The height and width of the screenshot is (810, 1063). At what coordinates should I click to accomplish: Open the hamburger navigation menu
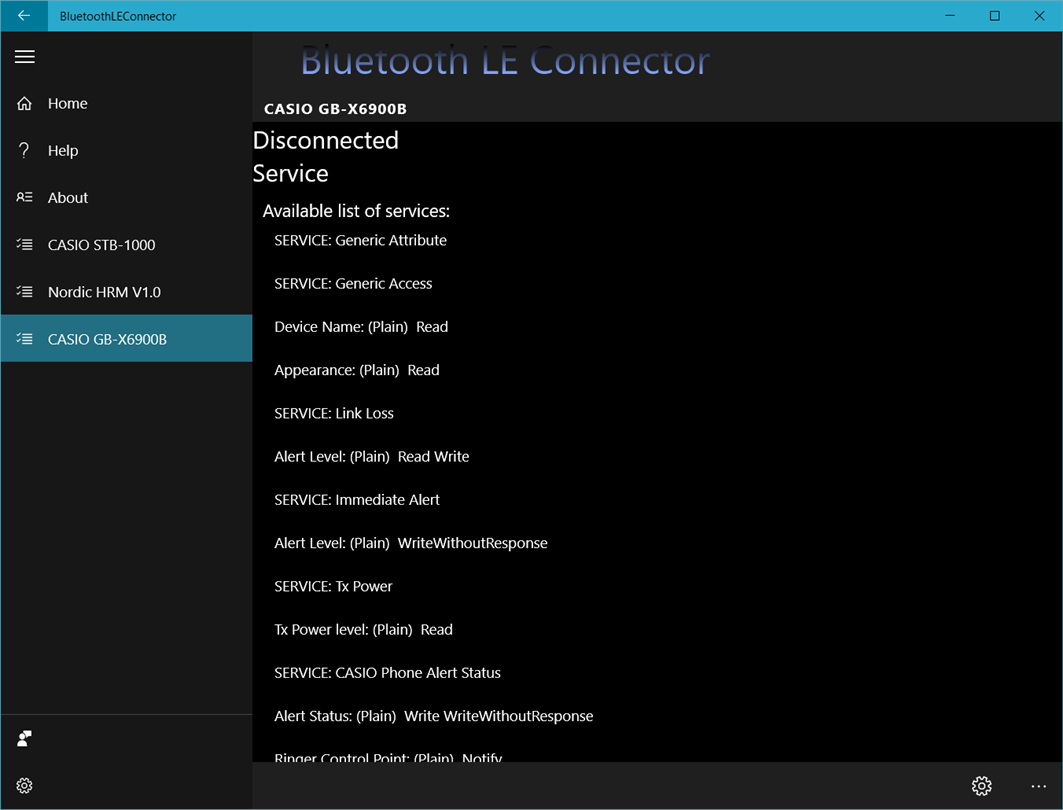click(x=24, y=56)
